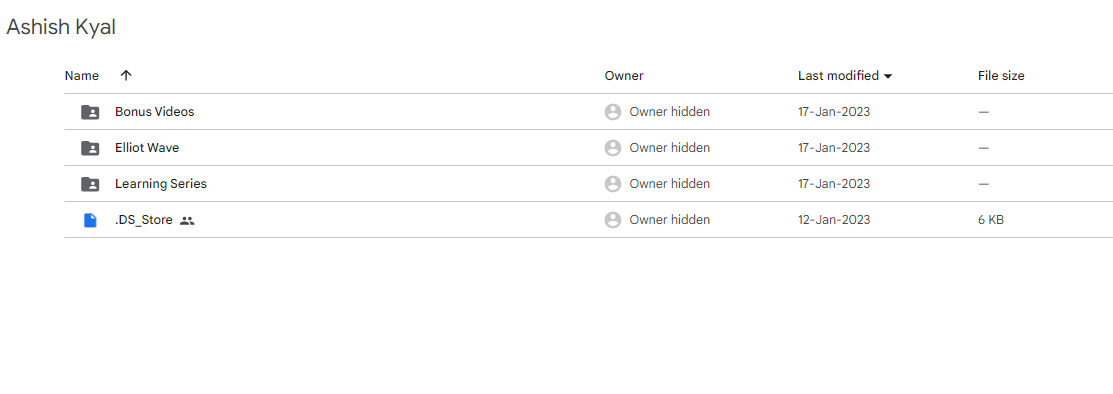Screen dimensions: 1113x394
Task: Select the .DS_Store file name
Action: (144, 220)
